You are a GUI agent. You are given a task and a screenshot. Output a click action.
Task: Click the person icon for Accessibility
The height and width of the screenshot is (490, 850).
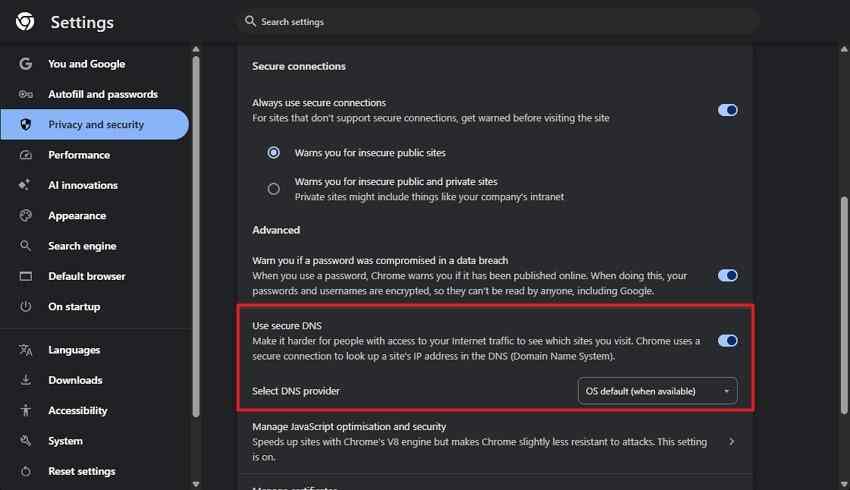[x=25, y=410]
